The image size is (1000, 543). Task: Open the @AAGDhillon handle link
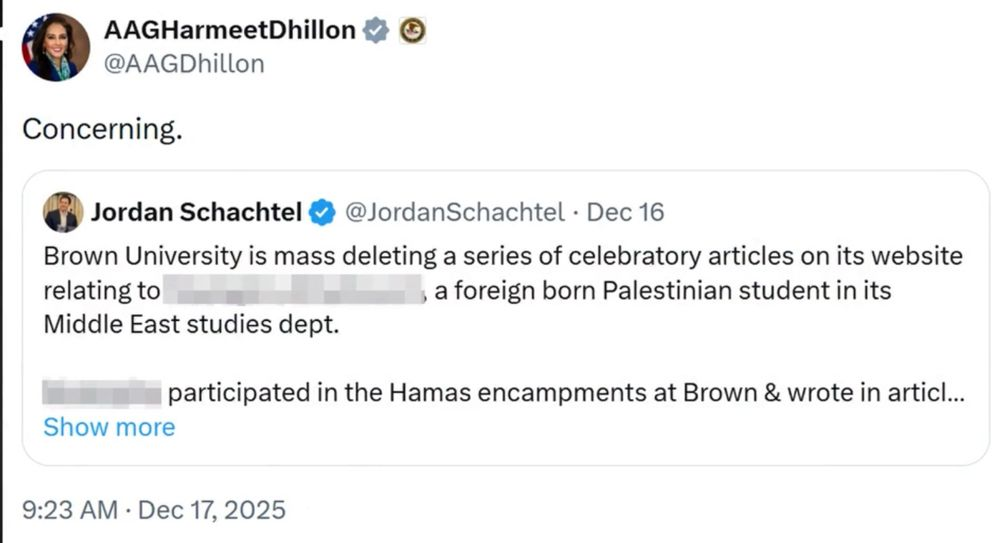184,64
